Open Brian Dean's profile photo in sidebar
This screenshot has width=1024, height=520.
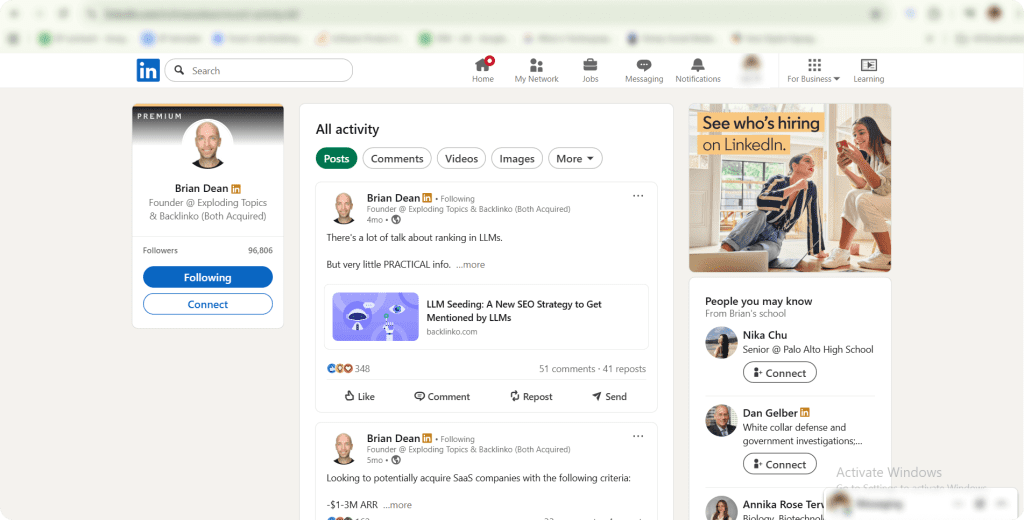[x=208, y=144]
